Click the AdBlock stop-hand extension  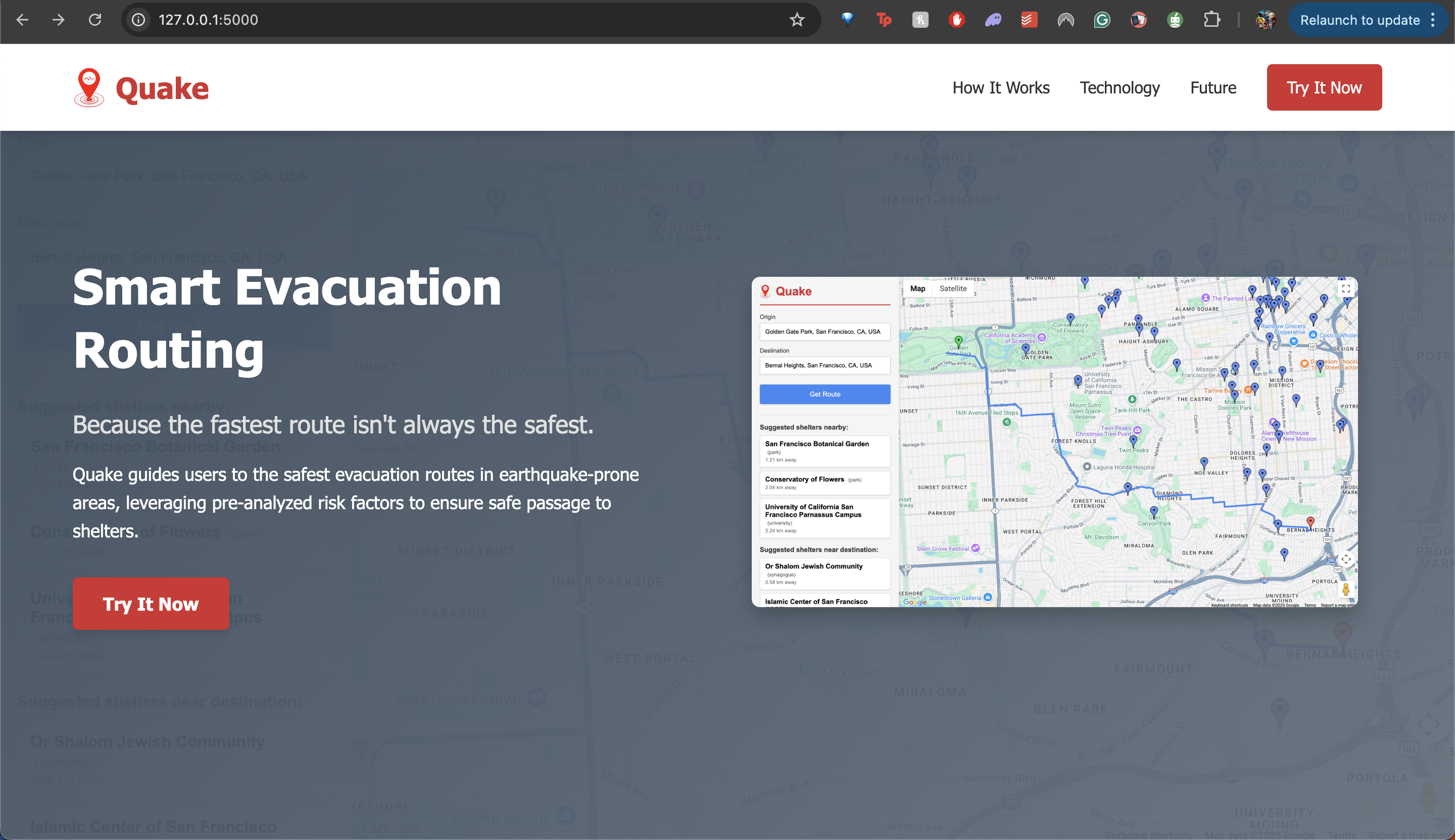point(956,20)
